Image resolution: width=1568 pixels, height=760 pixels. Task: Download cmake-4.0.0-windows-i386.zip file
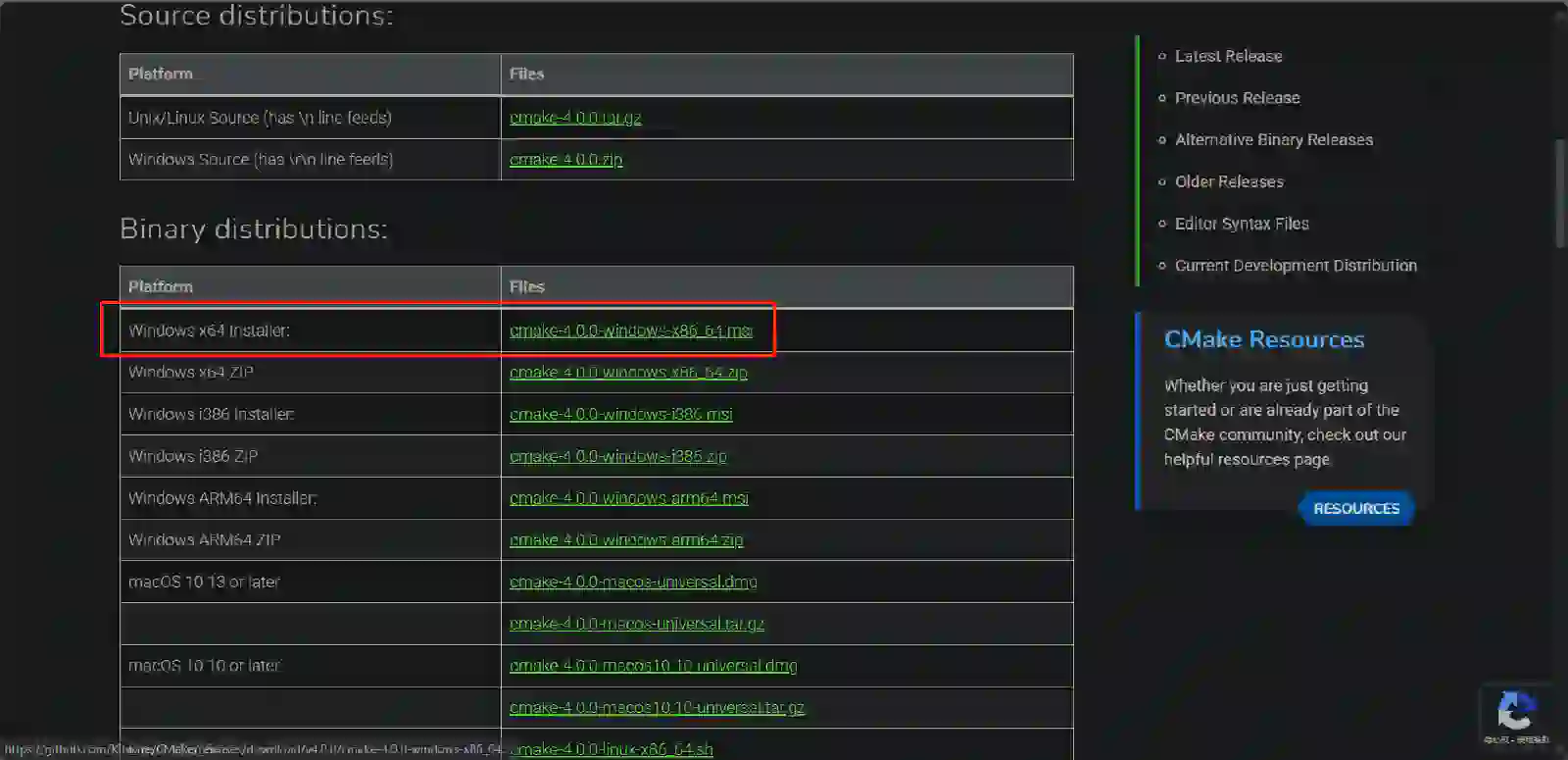617,457
